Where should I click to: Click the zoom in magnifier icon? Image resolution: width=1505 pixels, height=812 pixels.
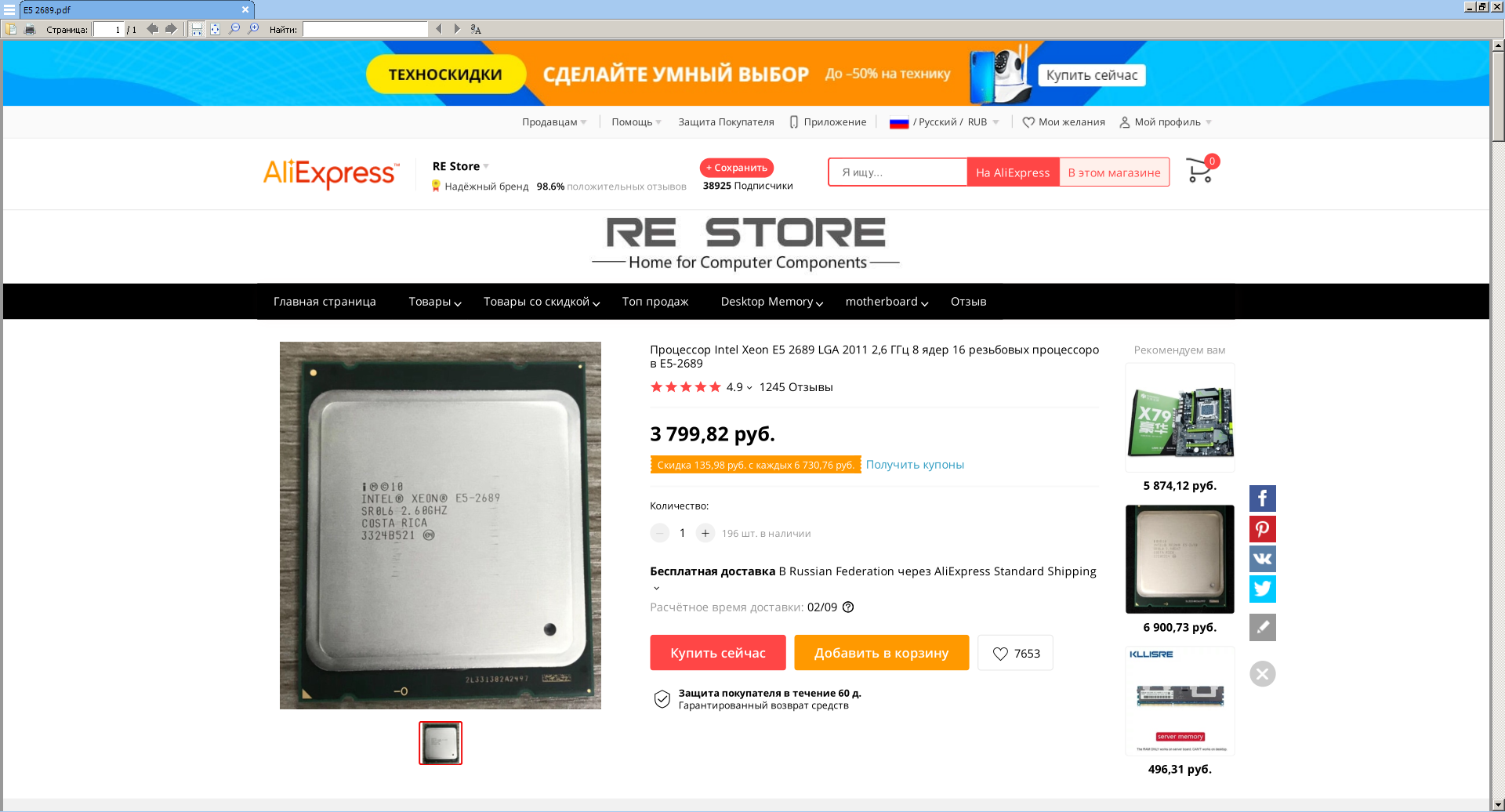pos(253,29)
